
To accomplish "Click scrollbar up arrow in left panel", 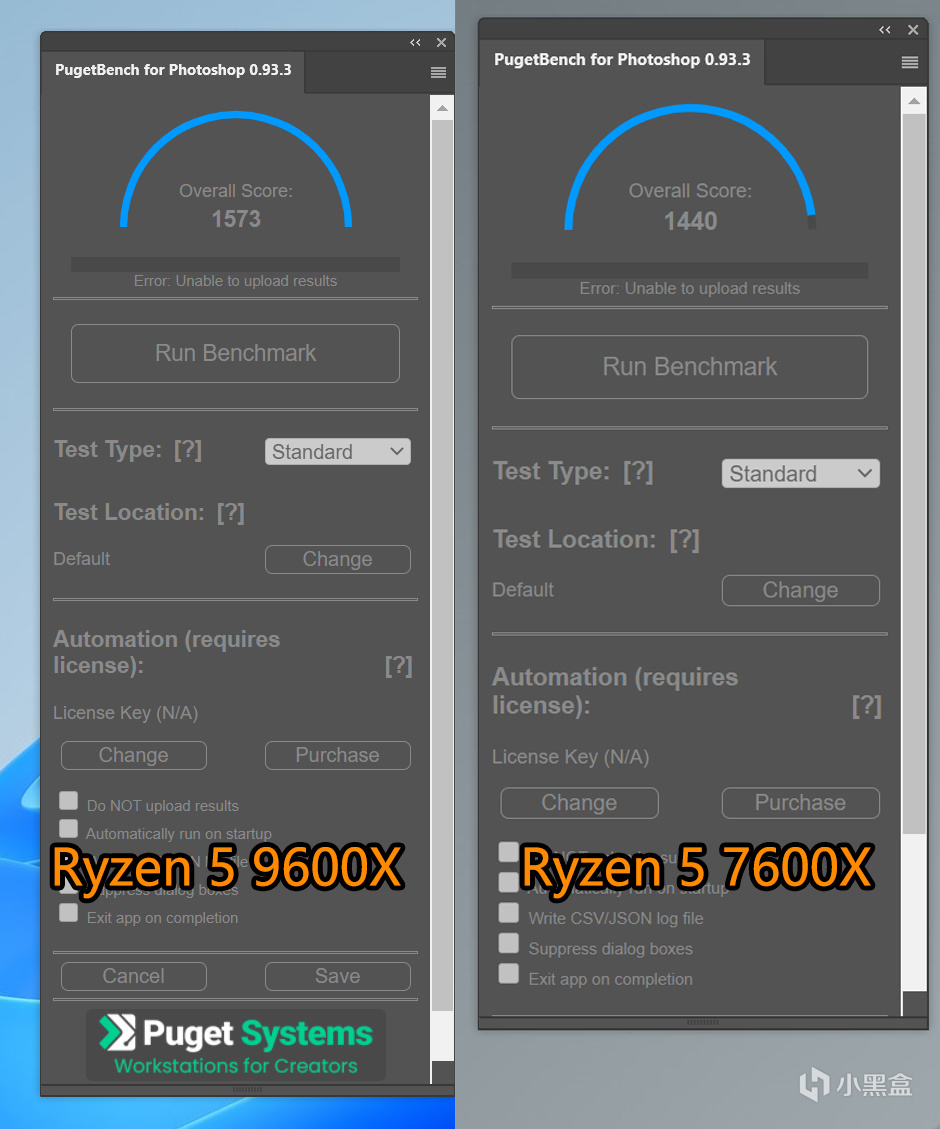I will click(442, 109).
